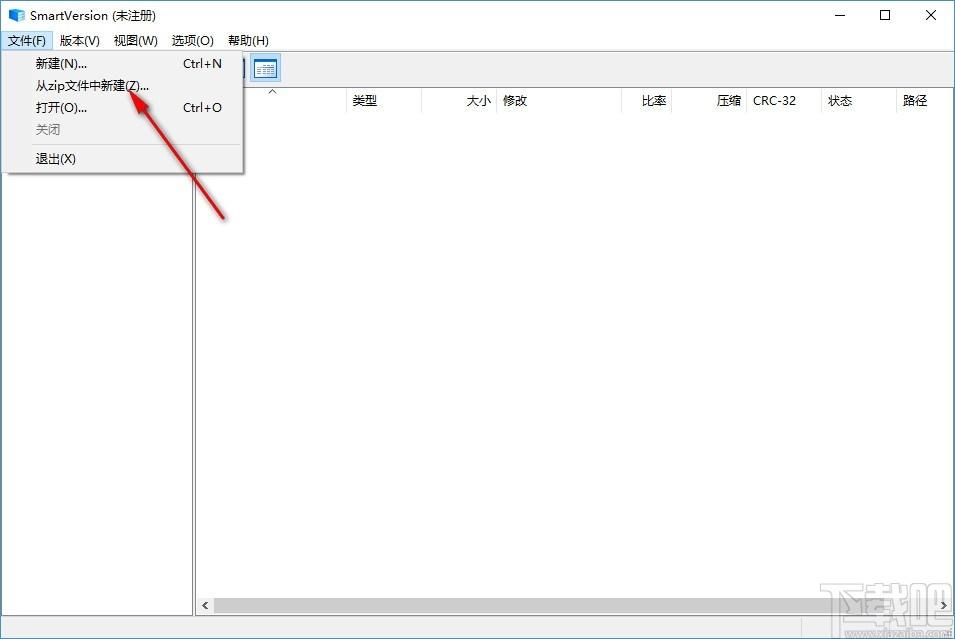Sort by the 修改 column header
The height and width of the screenshot is (639, 955).
click(x=559, y=101)
